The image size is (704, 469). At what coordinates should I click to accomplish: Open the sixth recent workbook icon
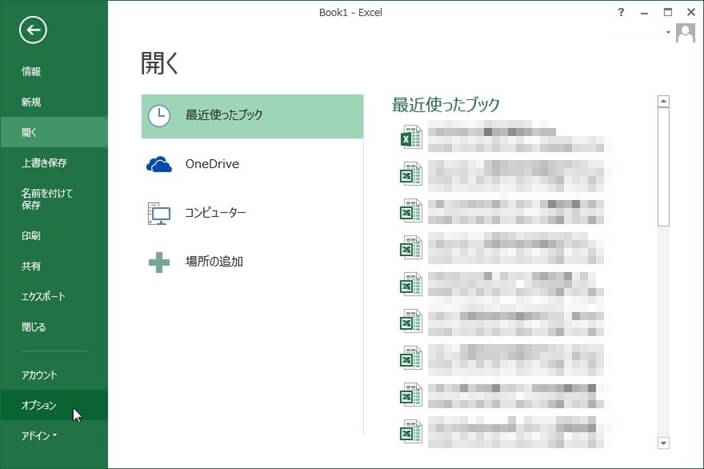[411, 321]
